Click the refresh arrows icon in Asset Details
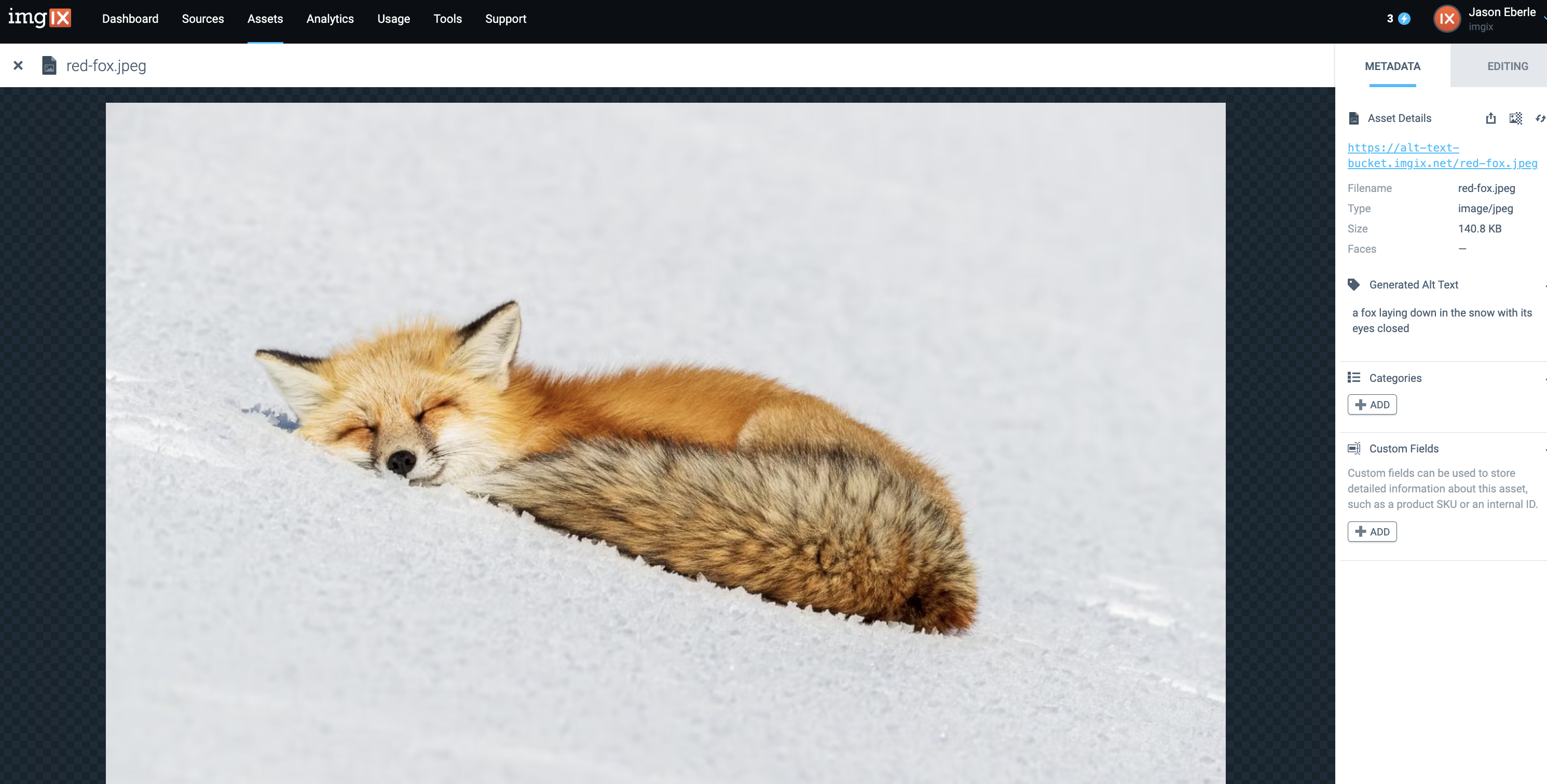 (x=1540, y=118)
